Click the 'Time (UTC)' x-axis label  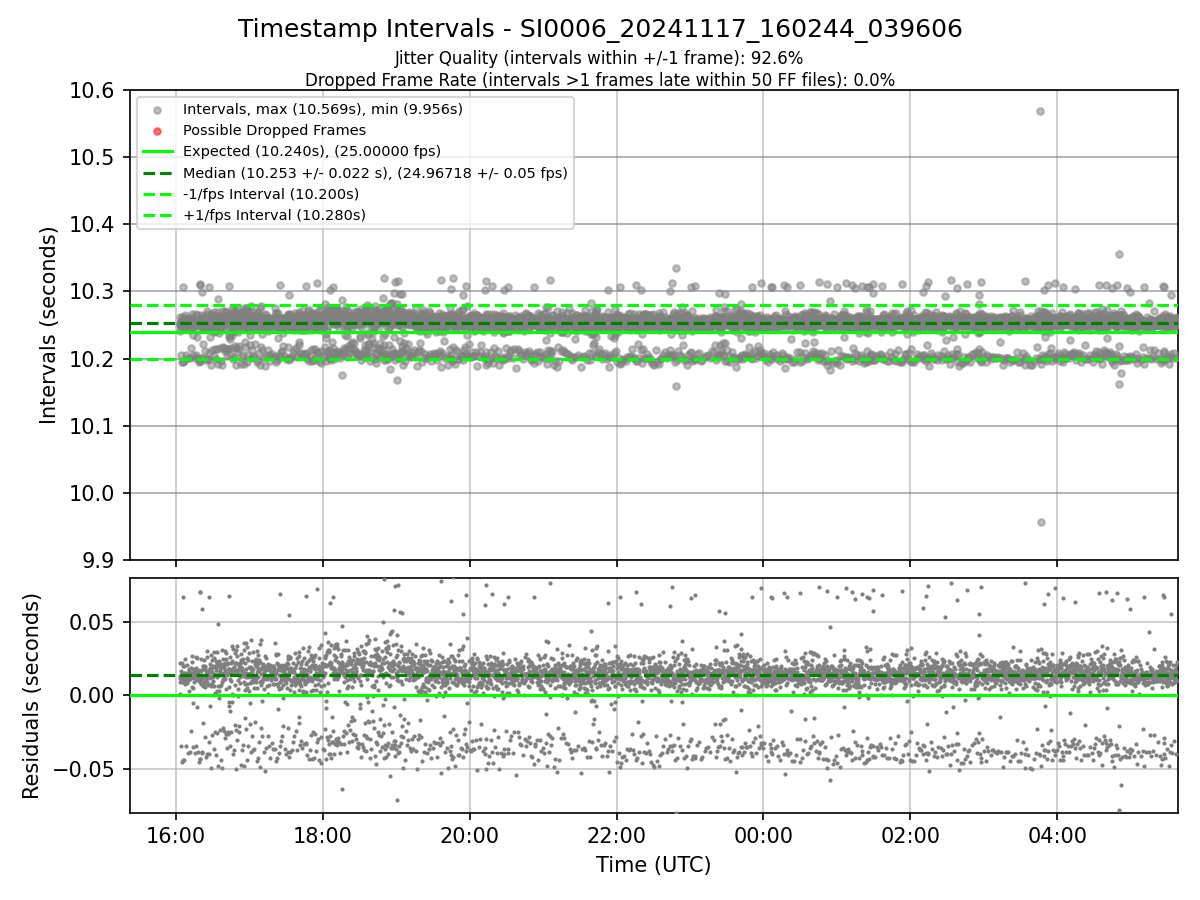tap(654, 865)
